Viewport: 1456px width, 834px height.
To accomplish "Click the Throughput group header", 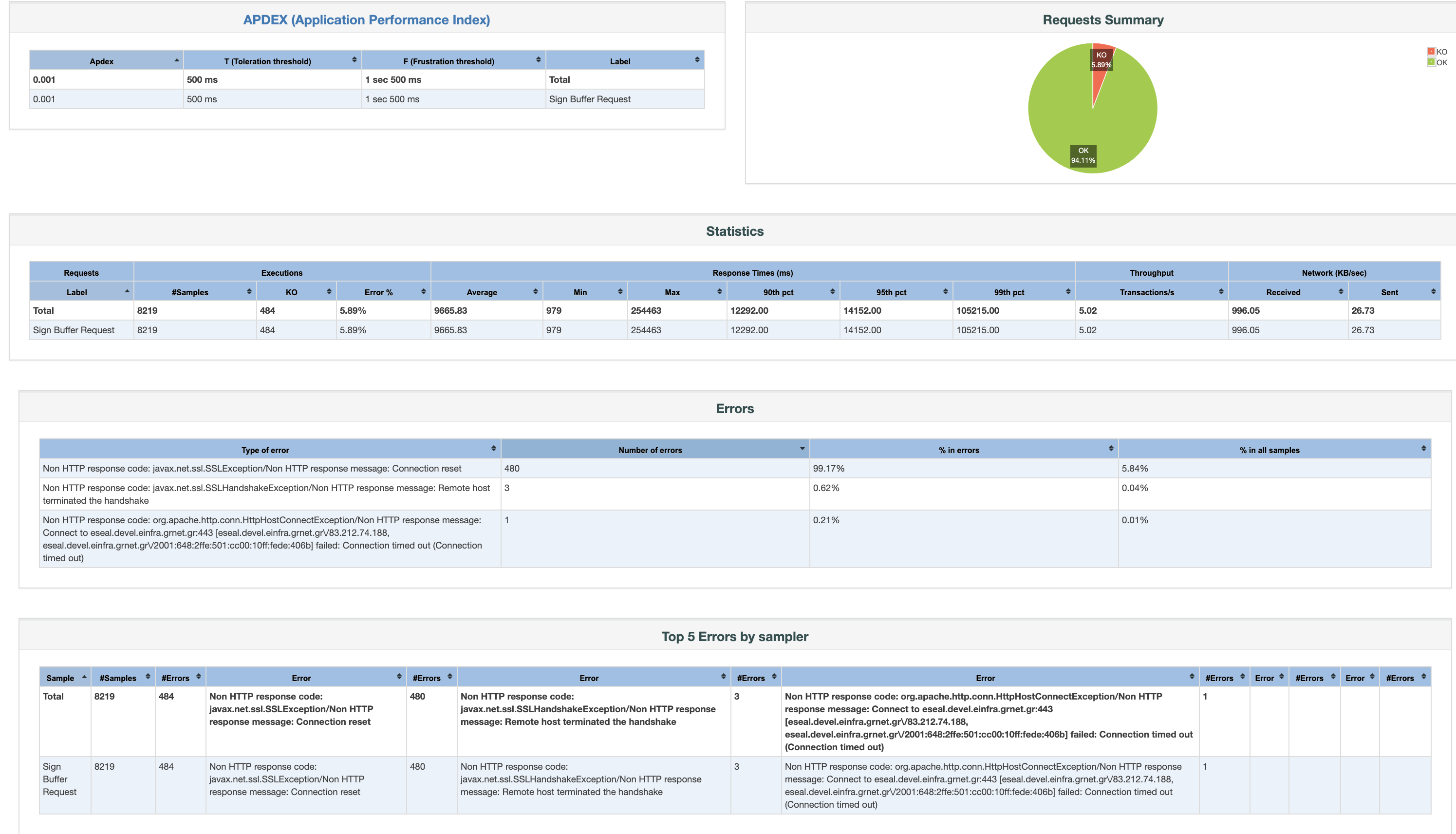I will [1151, 273].
